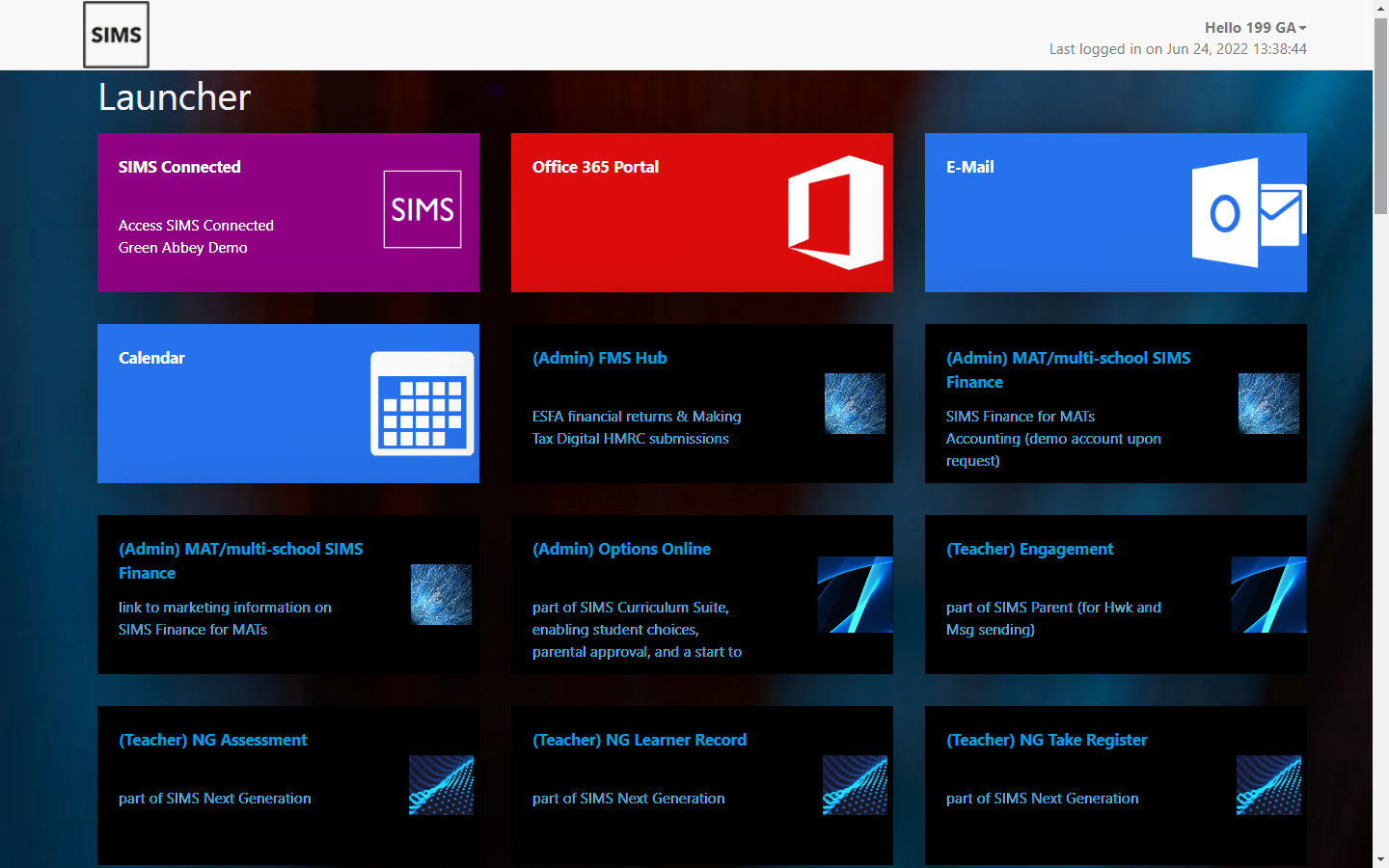This screenshot has width=1389, height=868.
Task: Click 'part of SIMS Parent' description
Action: 1053,618
